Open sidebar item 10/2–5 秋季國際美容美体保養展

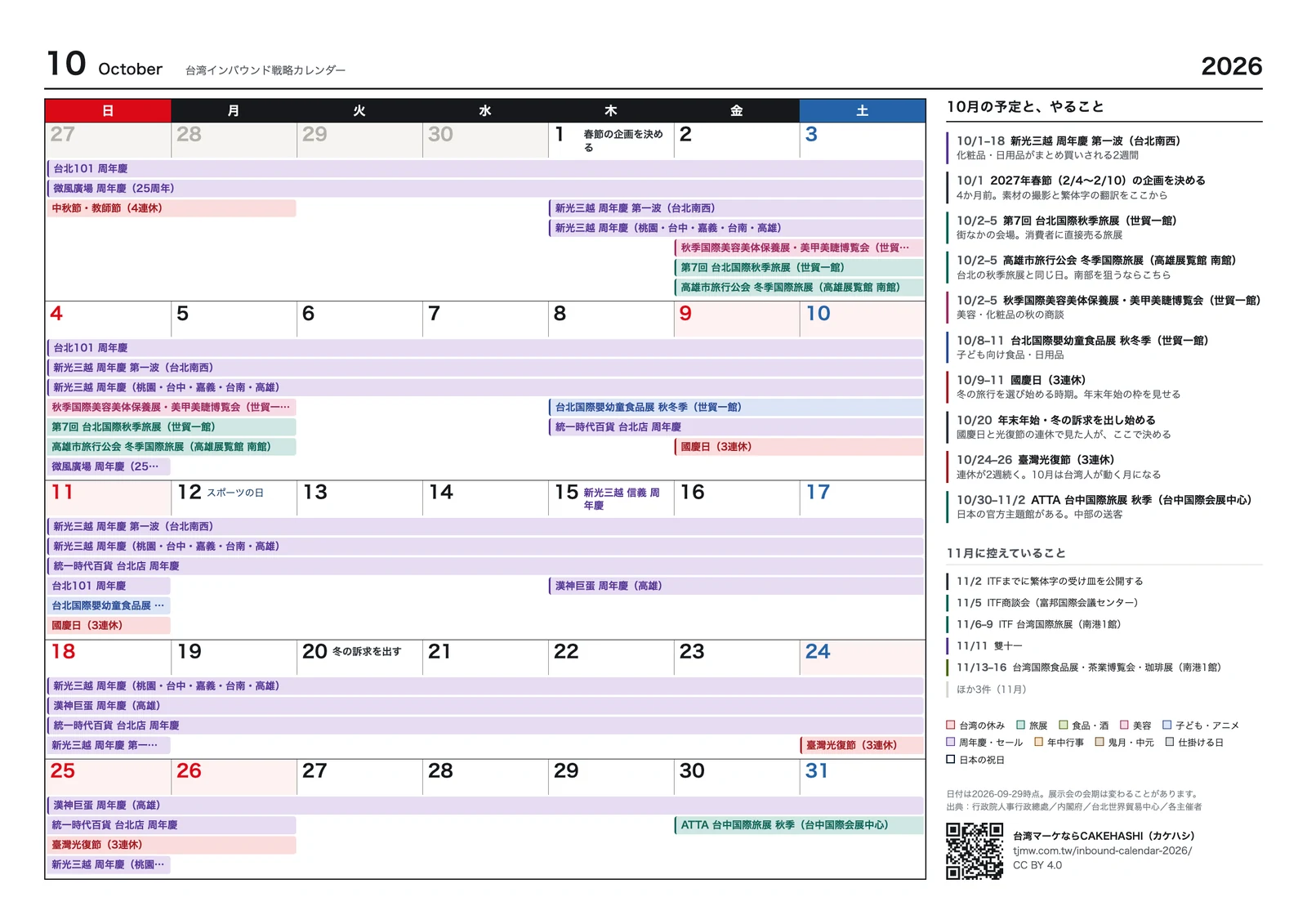(1104, 308)
